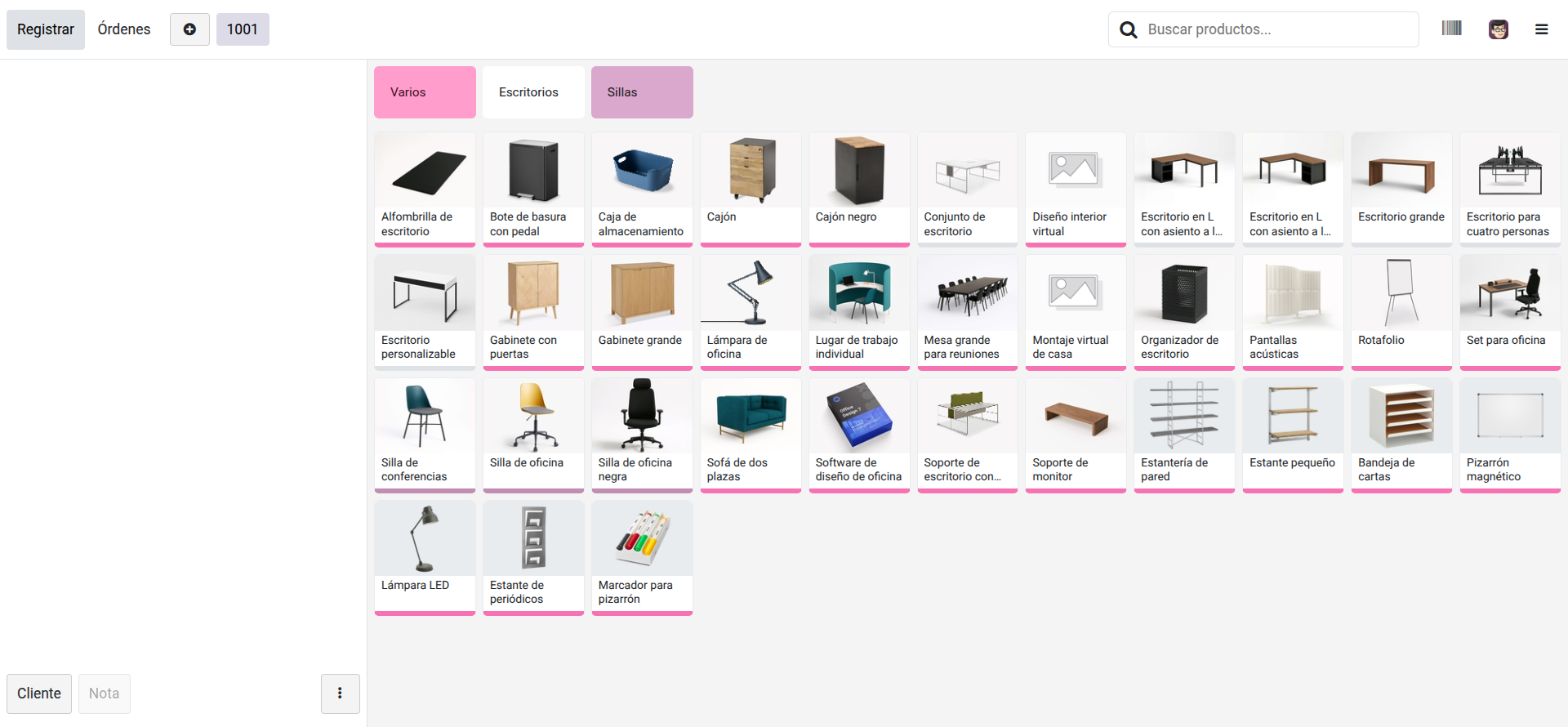Add Caja de almacenamiento product
Viewport: 1568px width, 727px height.
pyautogui.click(x=642, y=190)
